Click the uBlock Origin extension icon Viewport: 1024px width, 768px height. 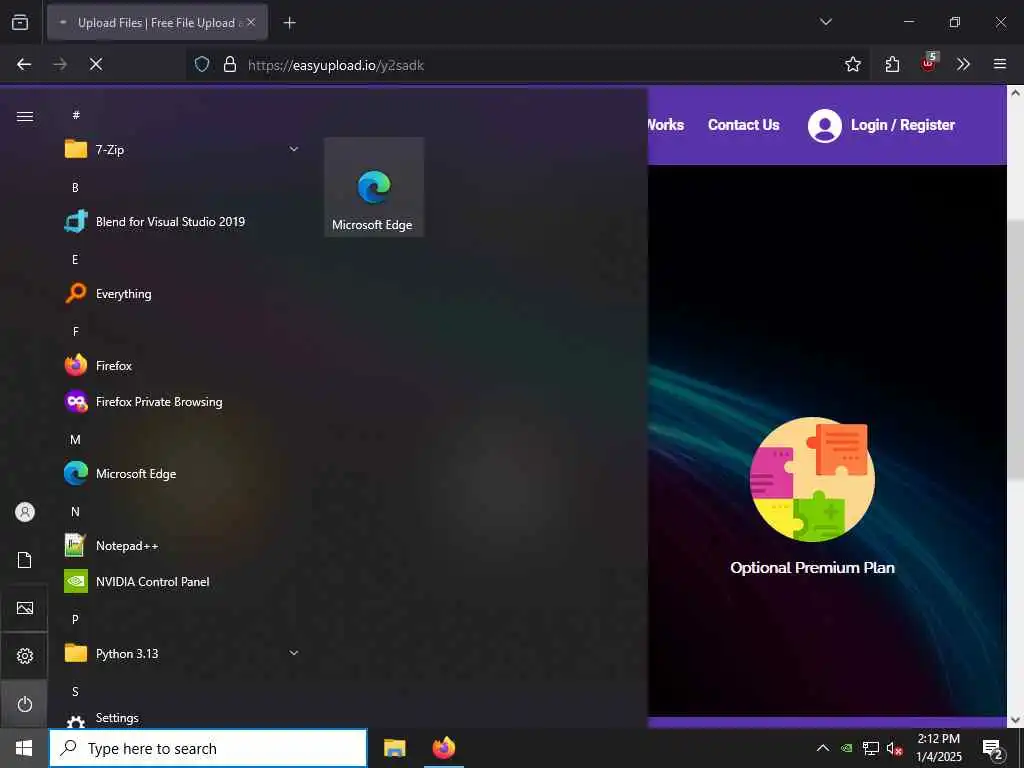pos(929,63)
